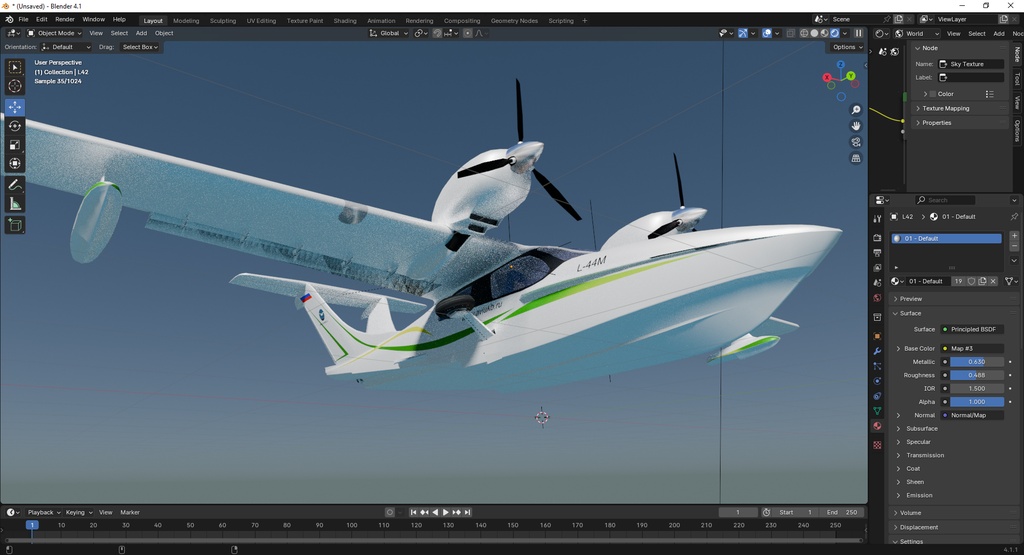Click the Base Color Map #3 button

pyautogui.click(x=972, y=349)
